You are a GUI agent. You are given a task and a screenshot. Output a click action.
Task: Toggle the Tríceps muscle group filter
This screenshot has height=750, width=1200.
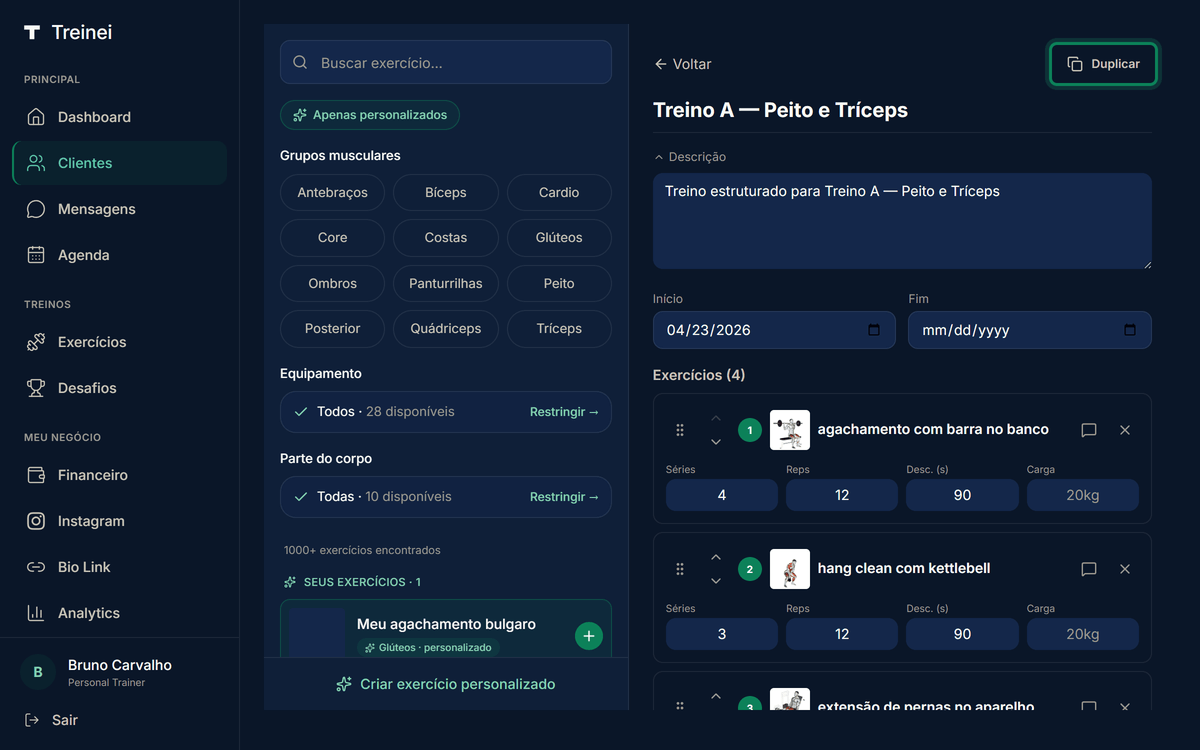point(559,328)
